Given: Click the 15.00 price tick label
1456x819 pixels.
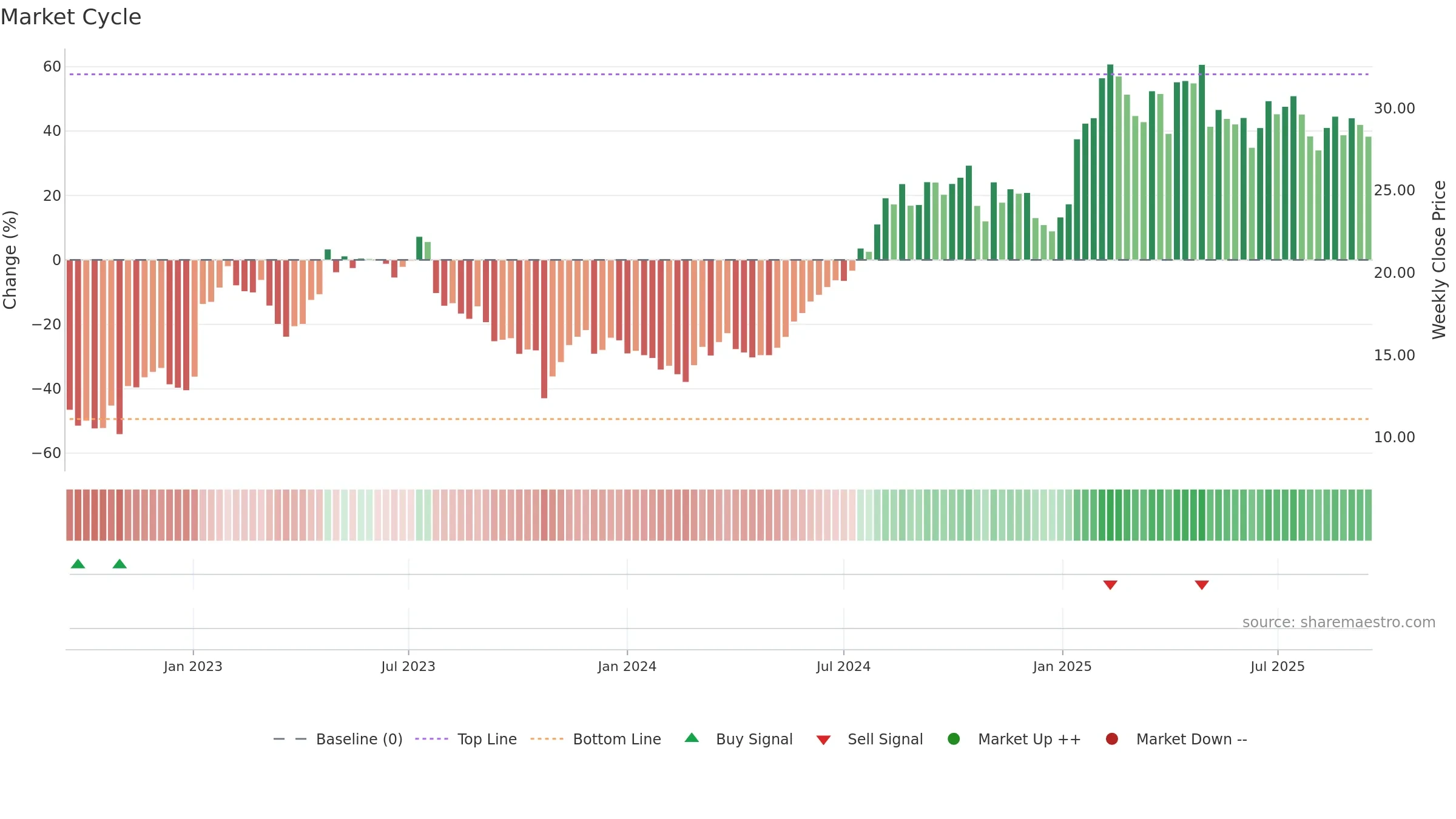Looking at the screenshot, I should (x=1394, y=355).
